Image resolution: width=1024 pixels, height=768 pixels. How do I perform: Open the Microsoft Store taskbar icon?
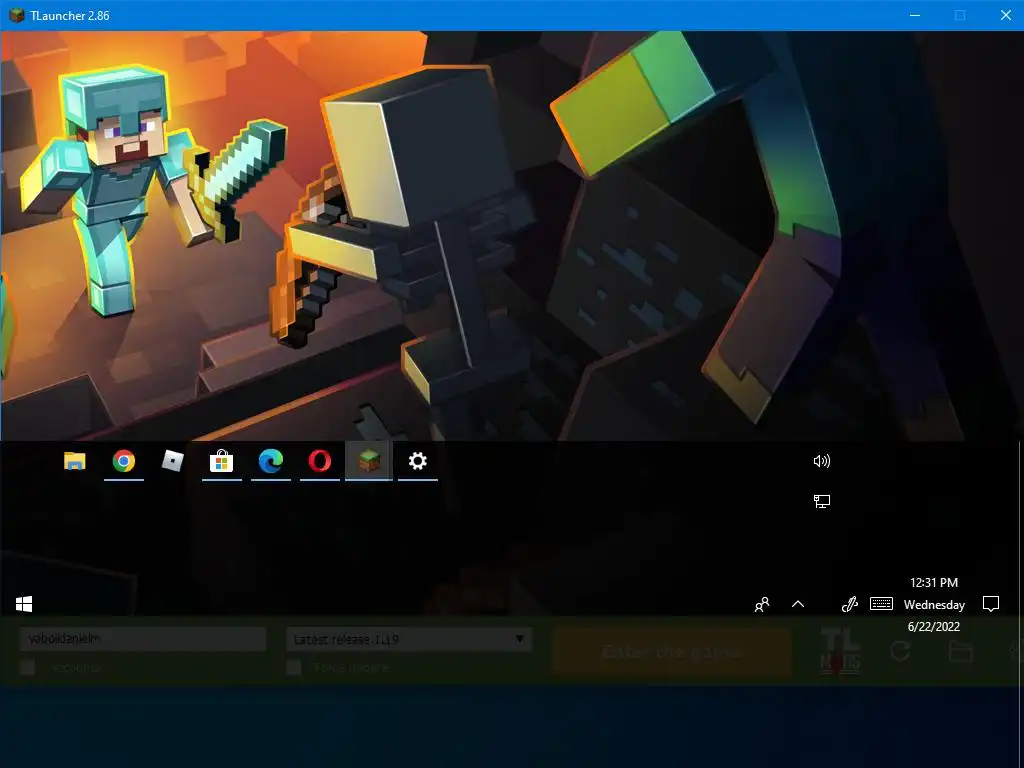click(x=221, y=461)
